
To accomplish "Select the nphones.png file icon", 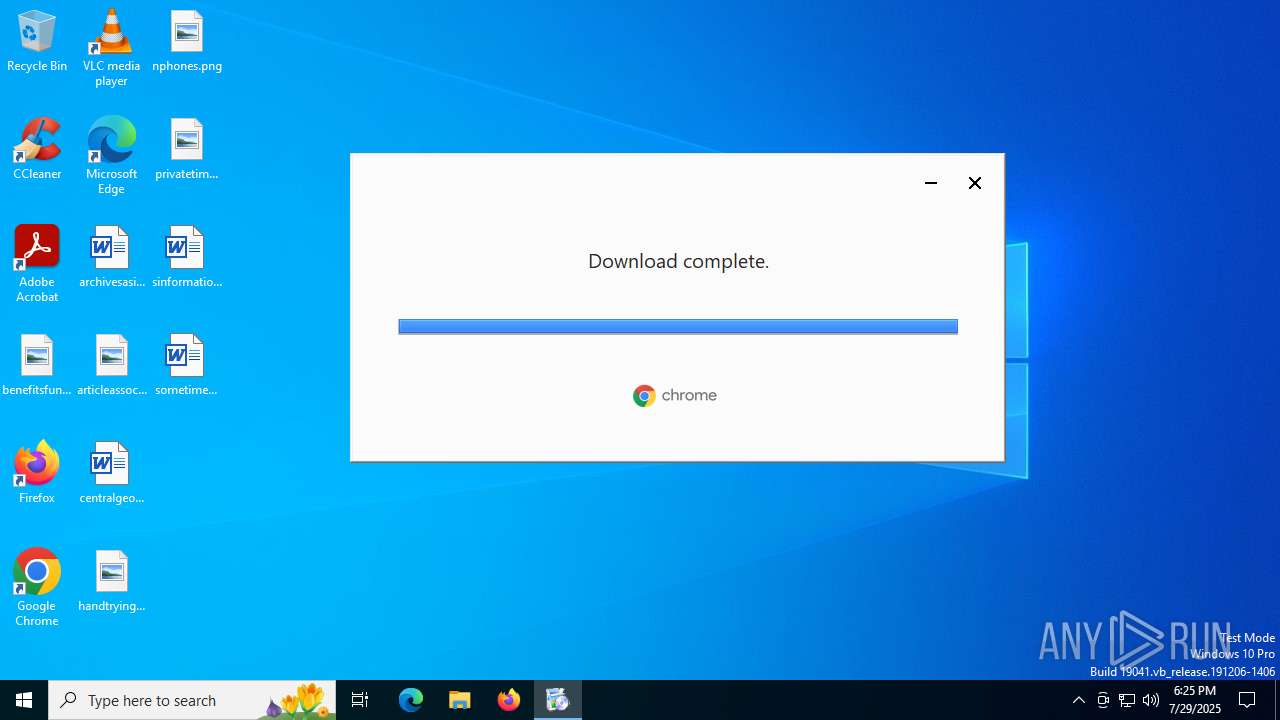I will tap(187, 42).
